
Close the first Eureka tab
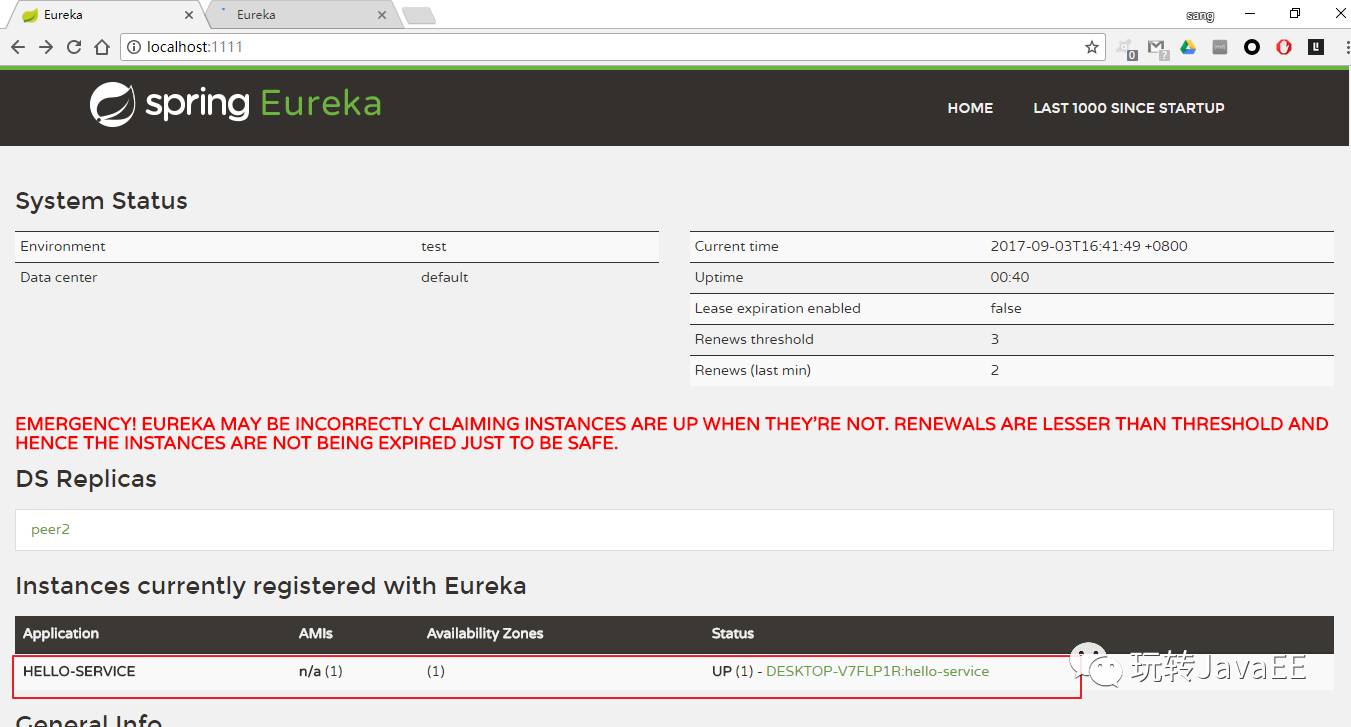187,15
